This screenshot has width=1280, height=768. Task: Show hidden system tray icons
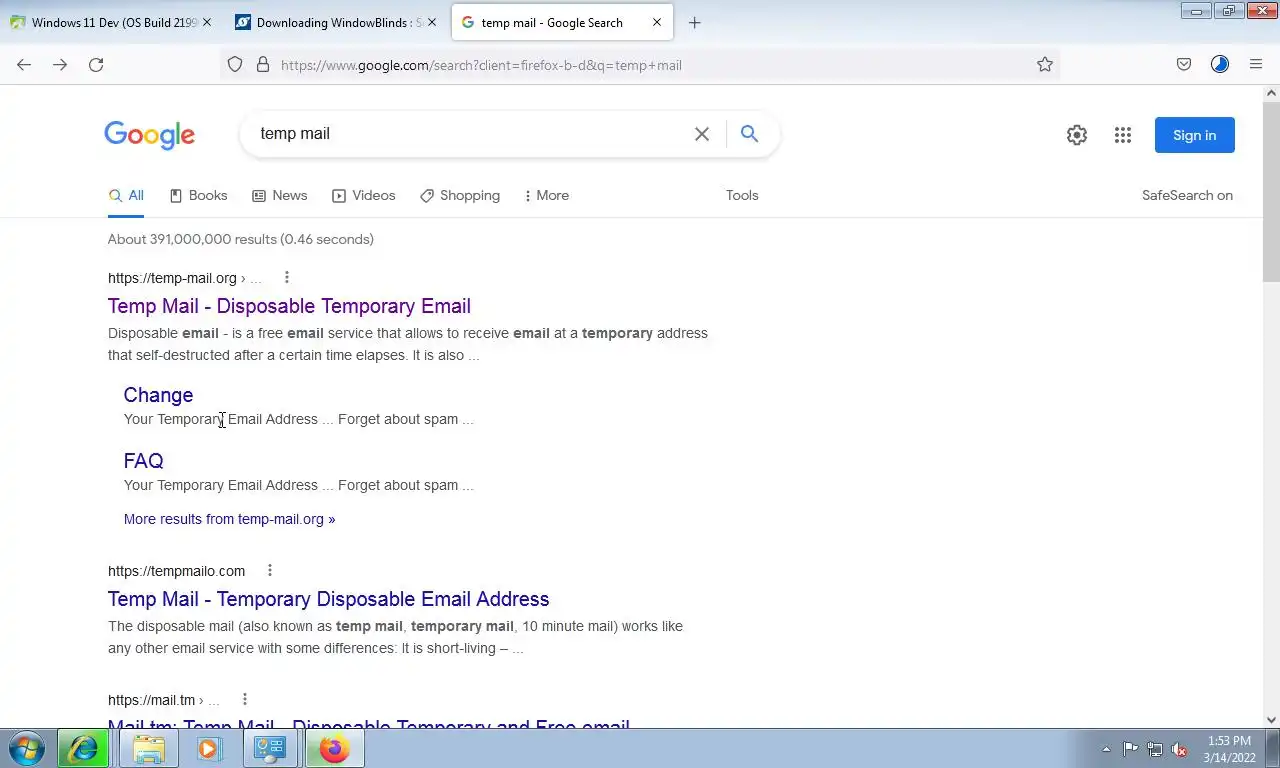click(x=1106, y=749)
